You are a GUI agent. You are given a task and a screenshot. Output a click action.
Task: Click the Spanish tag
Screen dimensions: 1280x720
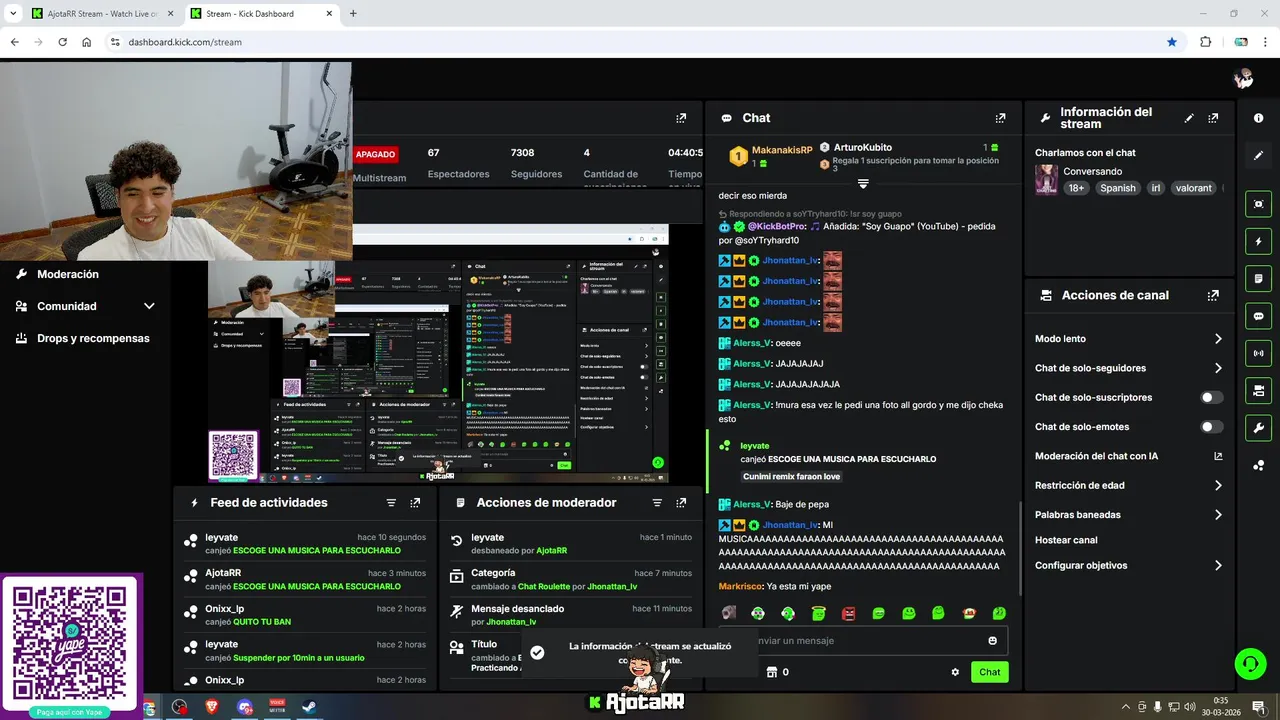coord(1118,188)
